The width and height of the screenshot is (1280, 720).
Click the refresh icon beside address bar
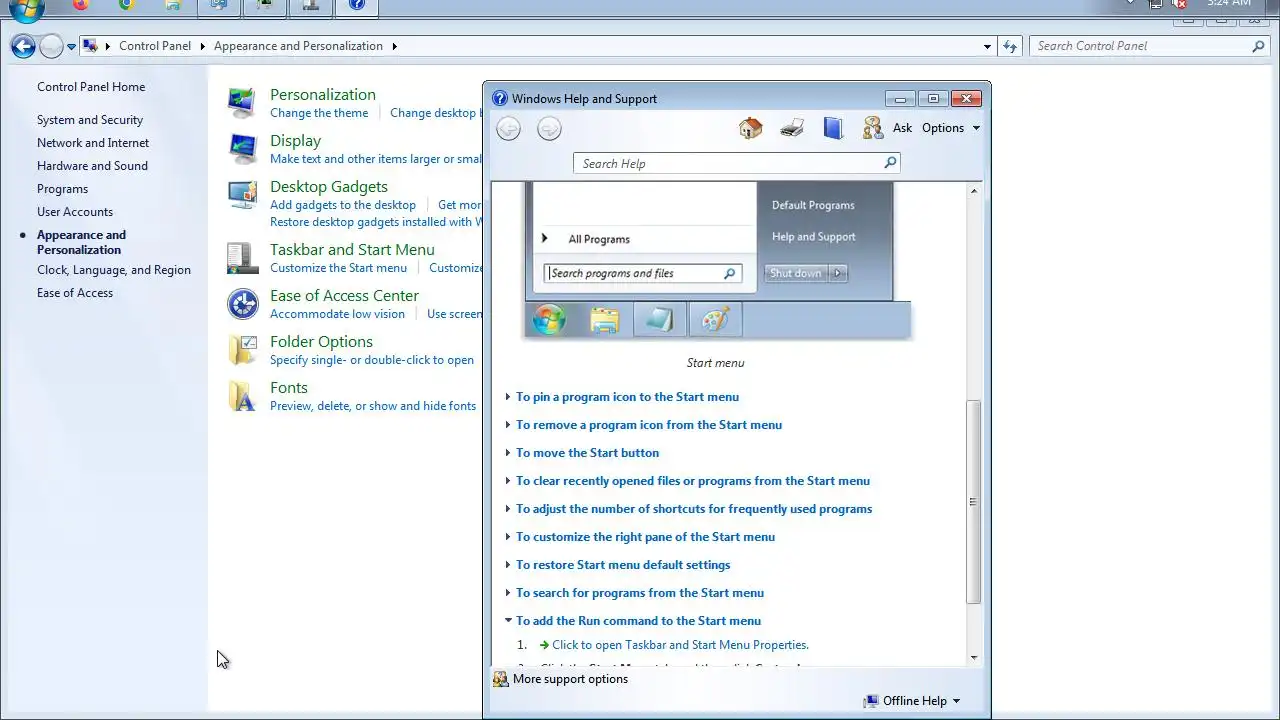pyautogui.click(x=1010, y=46)
